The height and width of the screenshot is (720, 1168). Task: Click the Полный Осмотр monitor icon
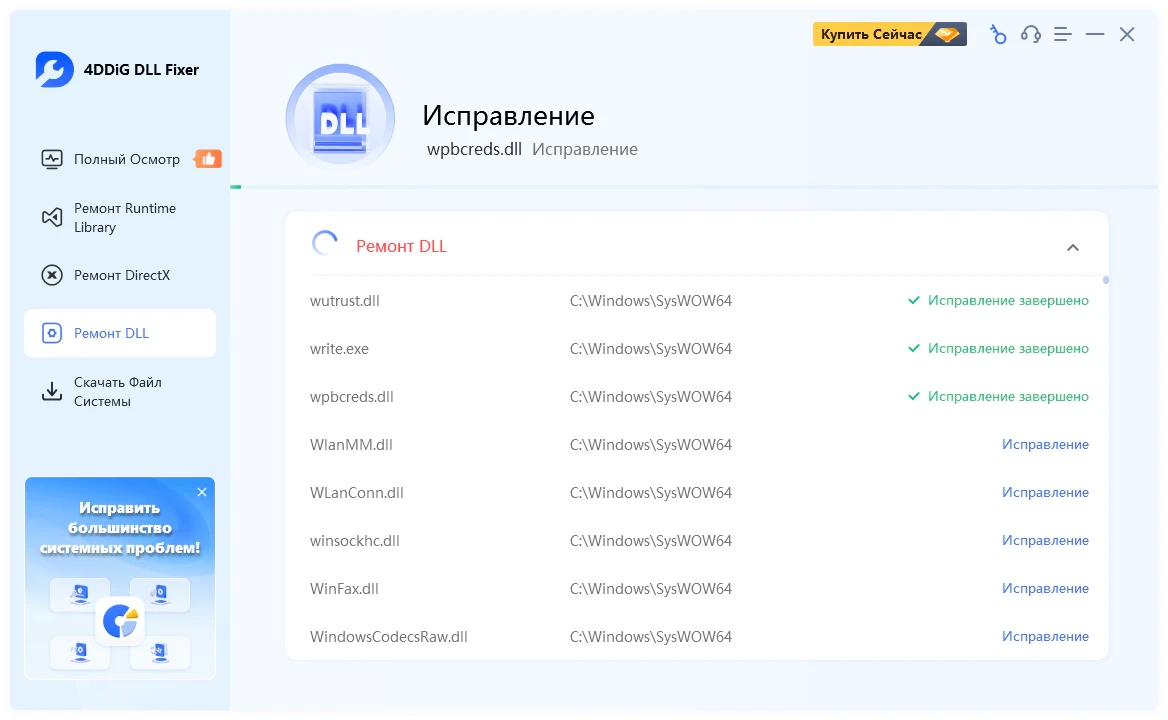[51, 159]
